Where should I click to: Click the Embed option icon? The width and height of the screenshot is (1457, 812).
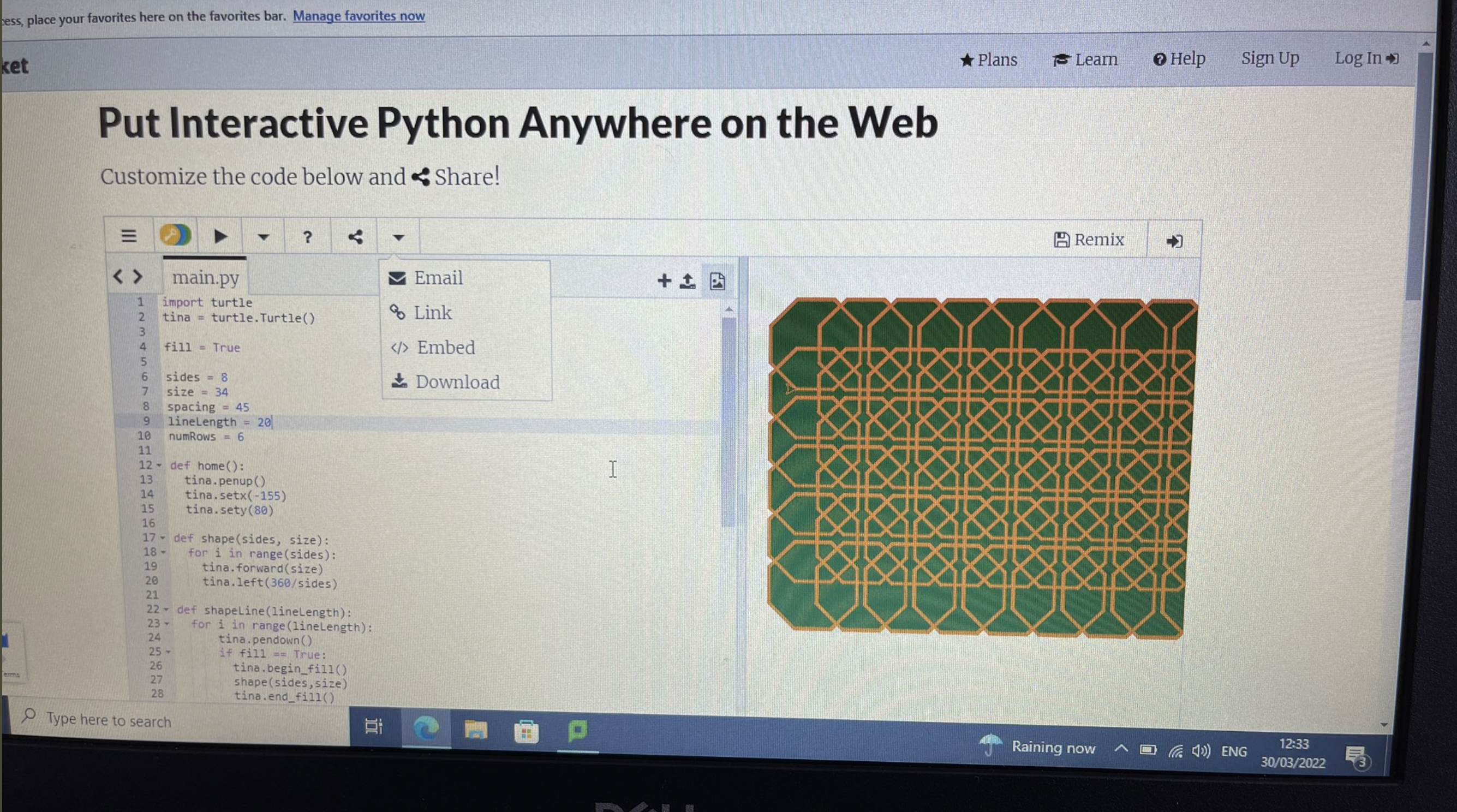pos(395,348)
